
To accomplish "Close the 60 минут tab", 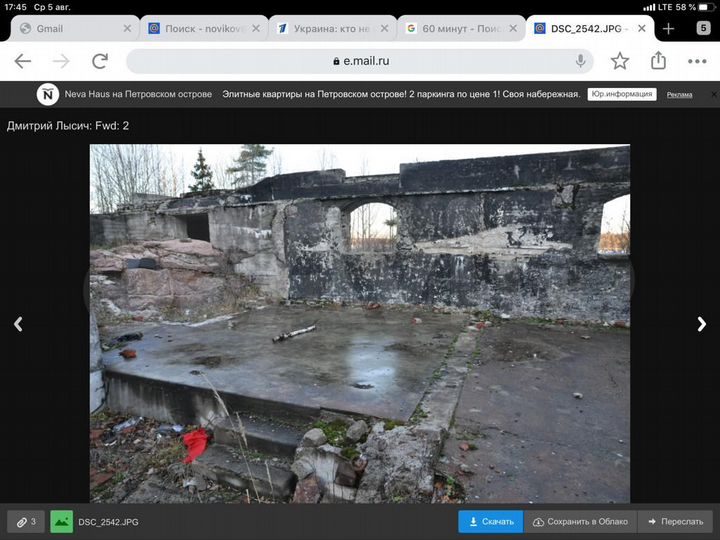I will pyautogui.click(x=513, y=28).
